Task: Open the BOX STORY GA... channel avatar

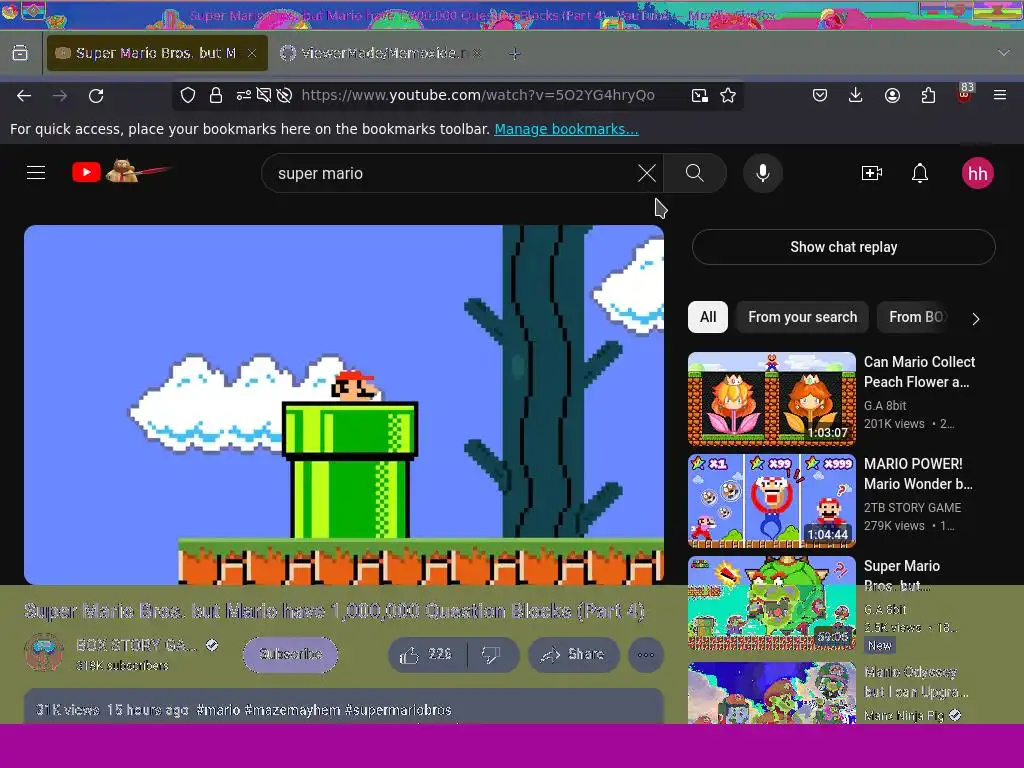Action: click(44, 652)
